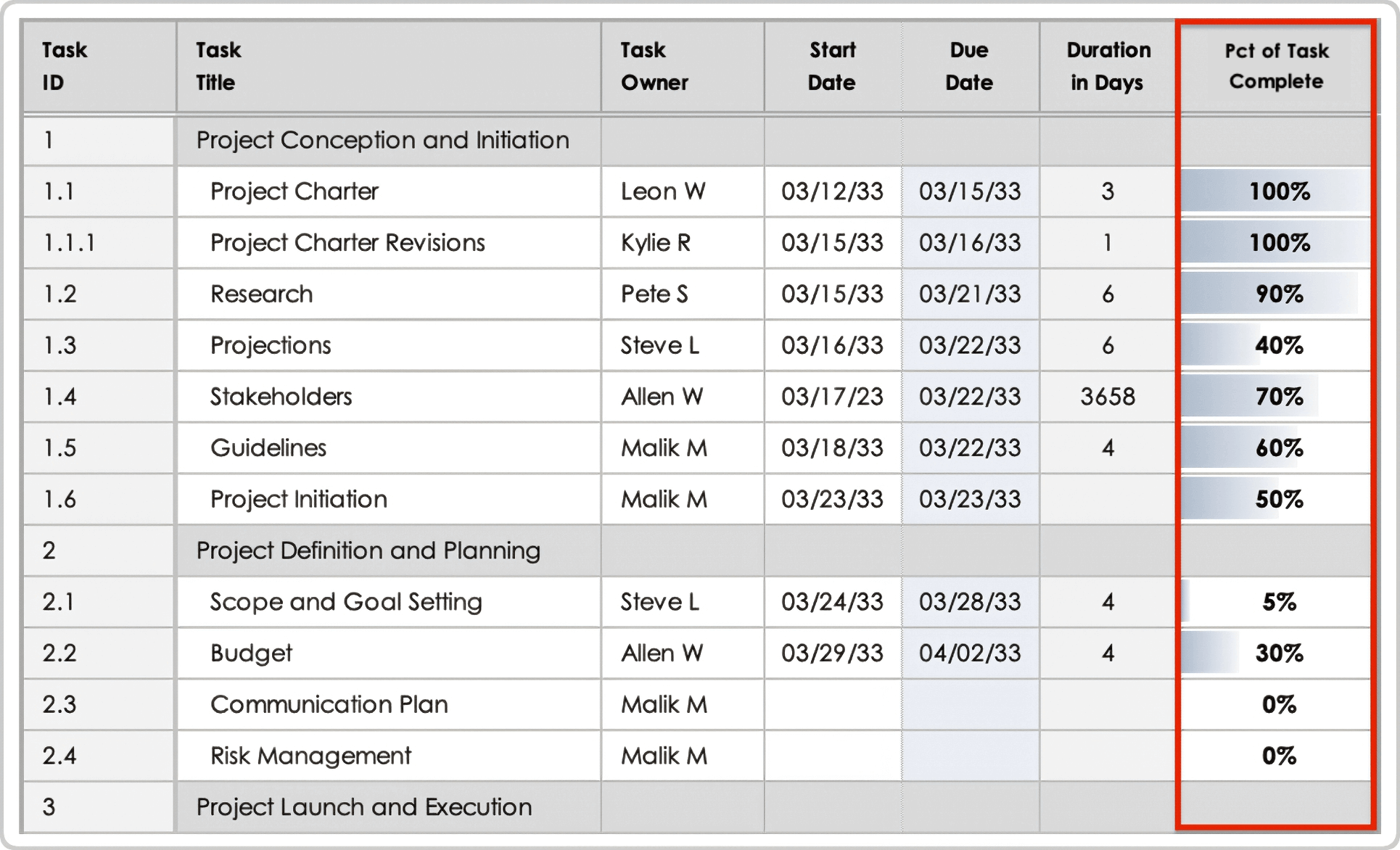Click the Task ID column header

[x=64, y=66]
